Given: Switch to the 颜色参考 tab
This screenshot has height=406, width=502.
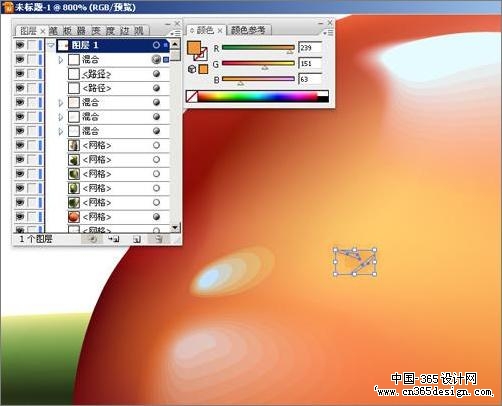Looking at the screenshot, I should [x=248, y=30].
